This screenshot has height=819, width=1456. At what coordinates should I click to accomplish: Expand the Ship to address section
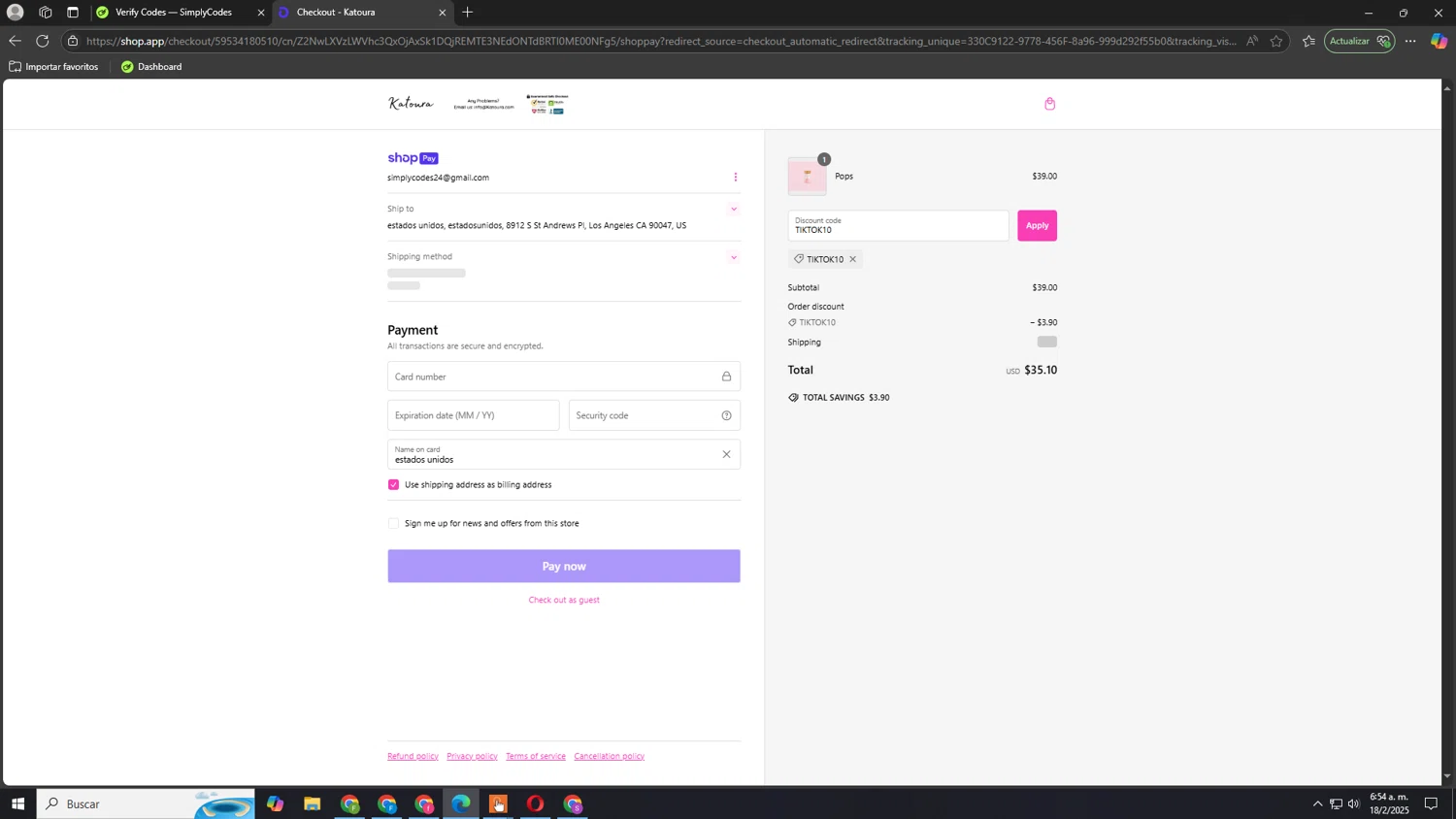coord(733,209)
